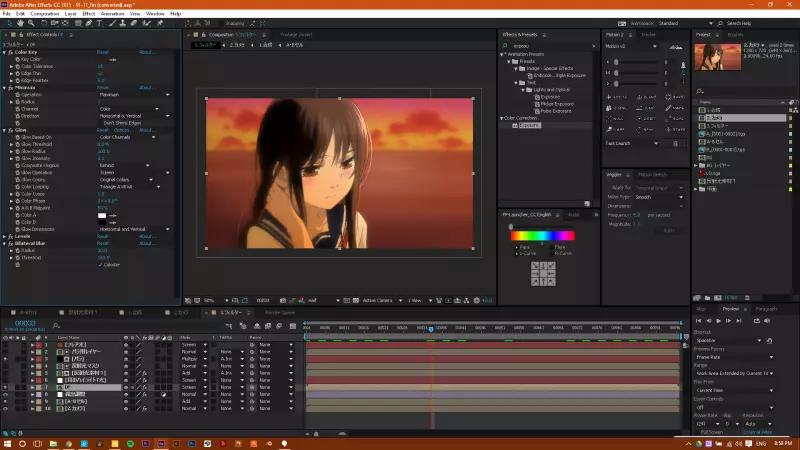
Task: Open the viewer resolution dropdown showing Half
Action: tap(323, 301)
